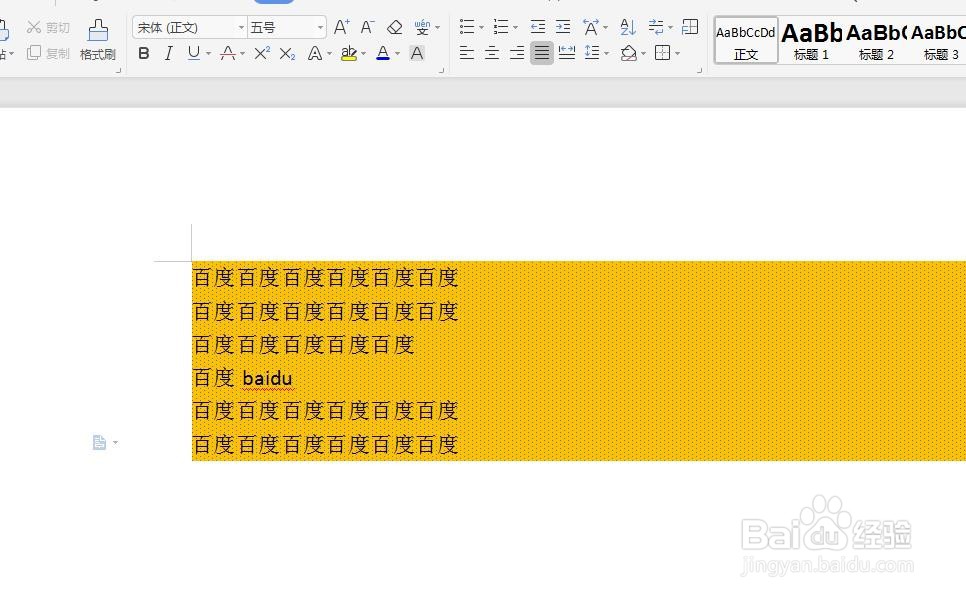This screenshot has height=598, width=966.
Task: Apply the blue font color A
Action: [x=383, y=54]
